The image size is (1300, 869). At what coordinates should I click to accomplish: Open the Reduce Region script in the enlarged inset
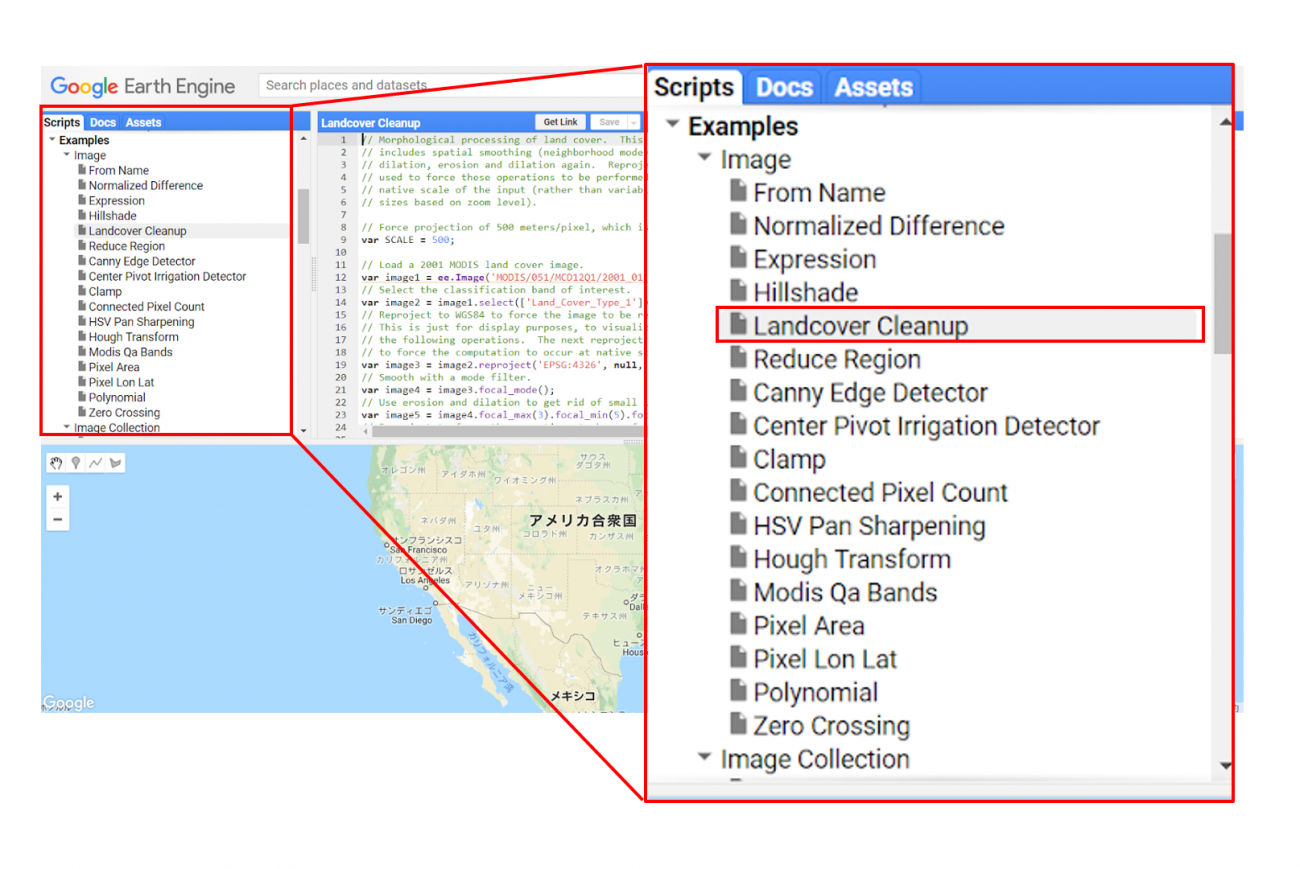click(x=837, y=359)
